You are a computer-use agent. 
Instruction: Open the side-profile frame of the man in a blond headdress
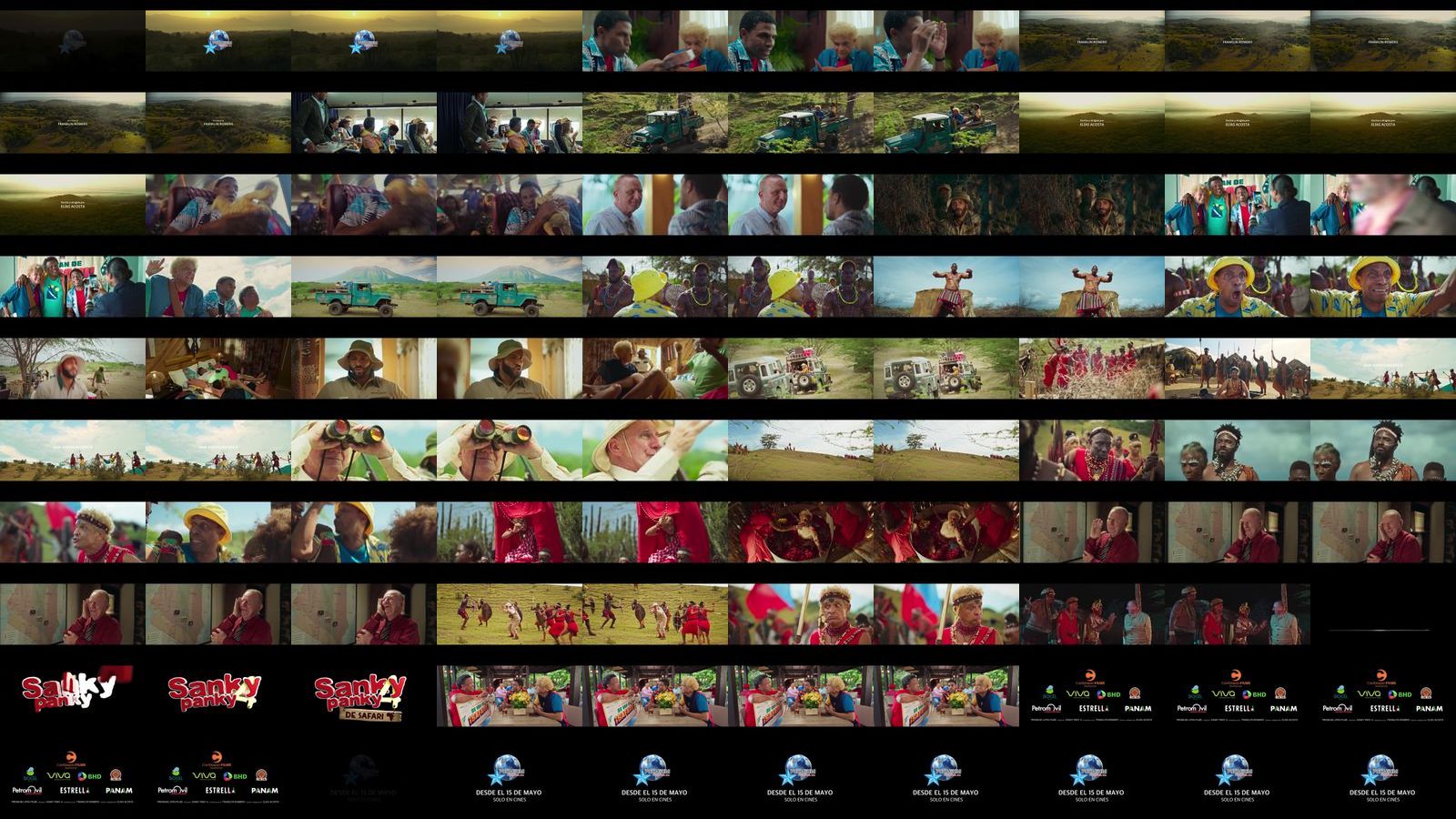click(x=73, y=532)
